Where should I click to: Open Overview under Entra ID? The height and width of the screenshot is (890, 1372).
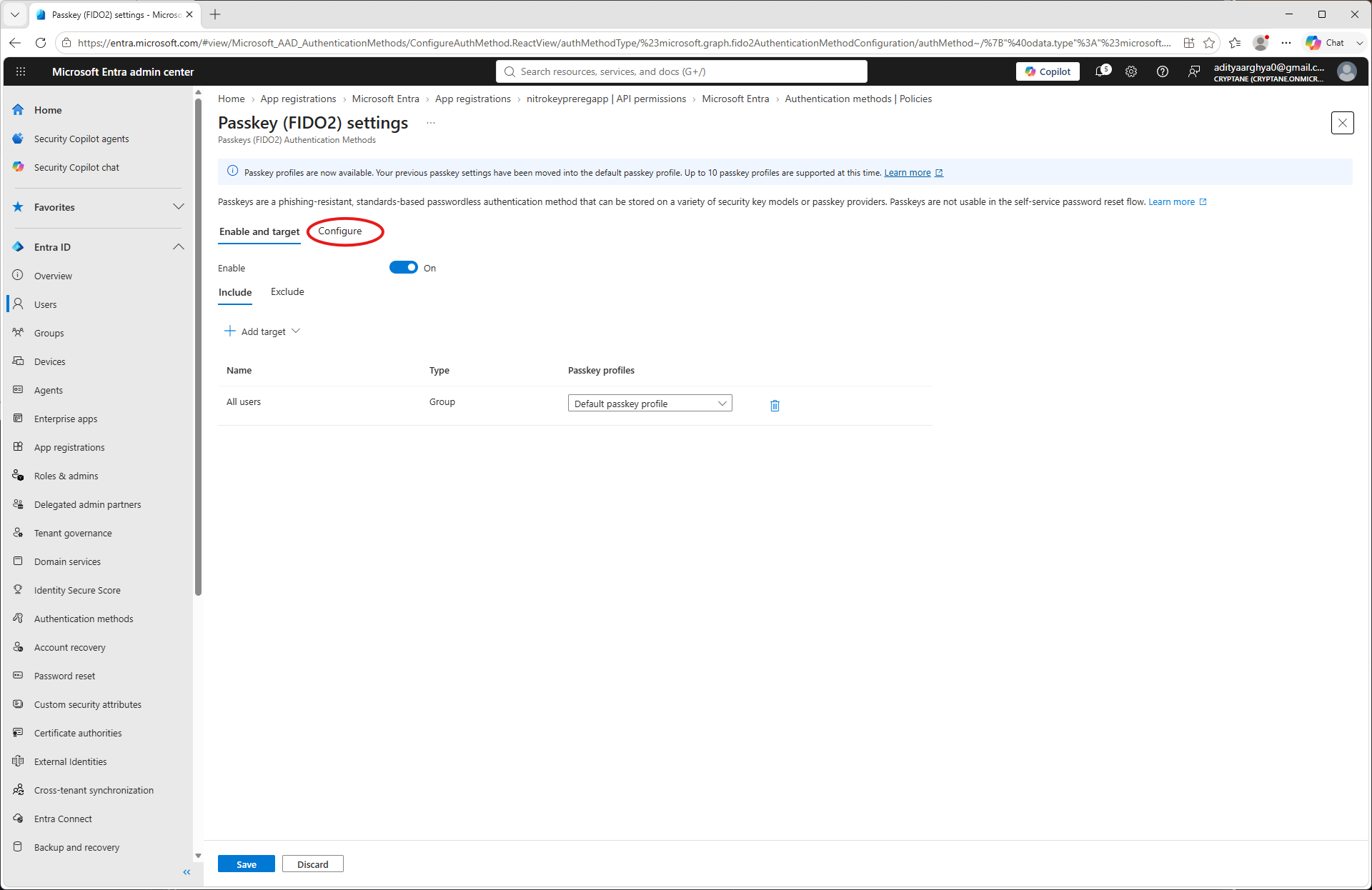(53, 276)
